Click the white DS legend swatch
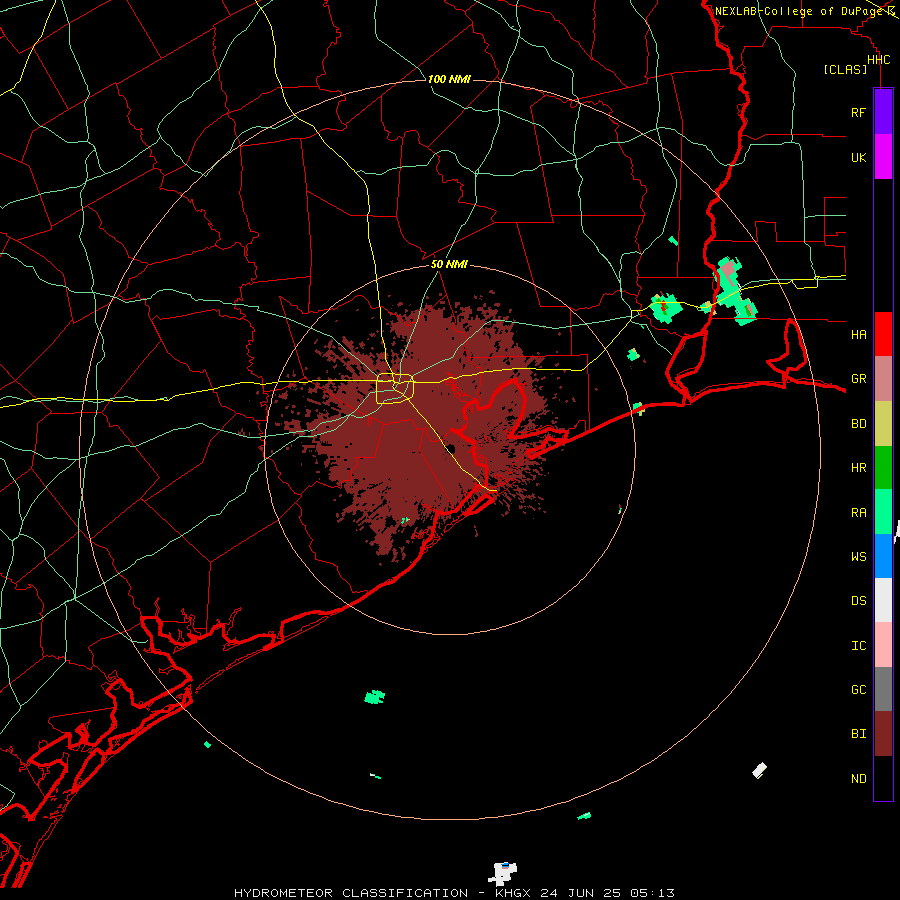Screen dimensions: 900x900 (883, 600)
